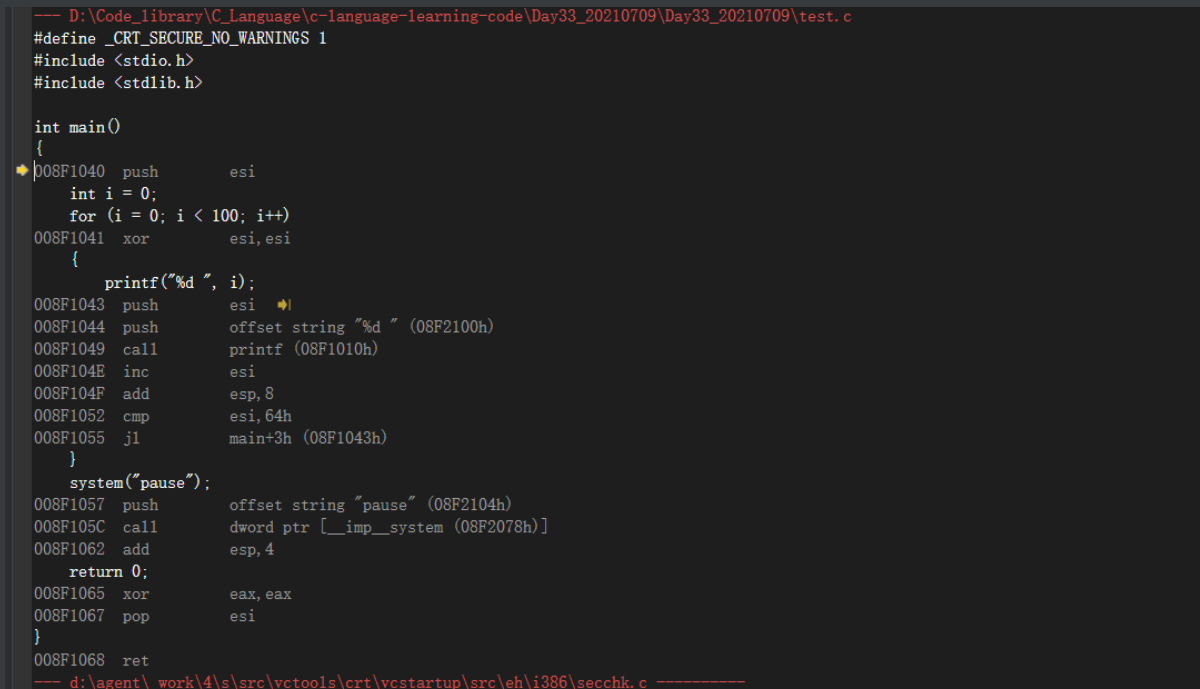Click the xor eax,eax instruction at 008F1065

162,594
